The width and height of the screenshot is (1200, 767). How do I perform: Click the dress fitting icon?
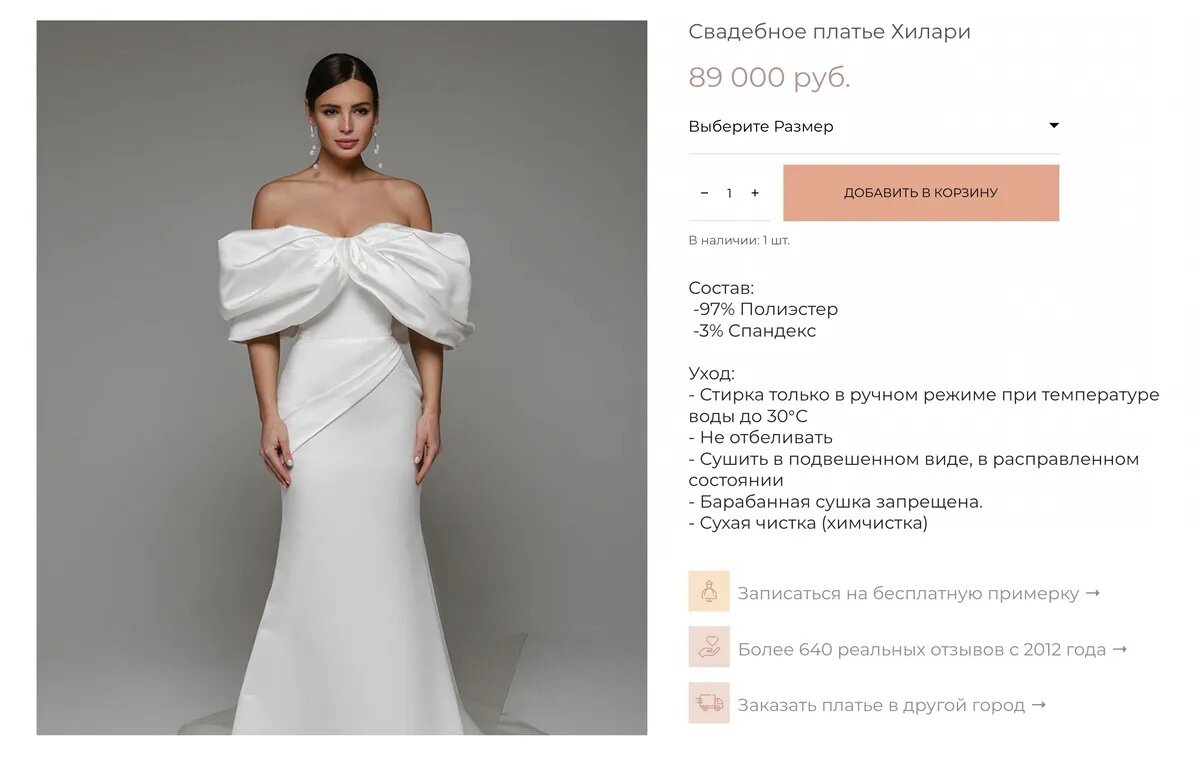[709, 591]
